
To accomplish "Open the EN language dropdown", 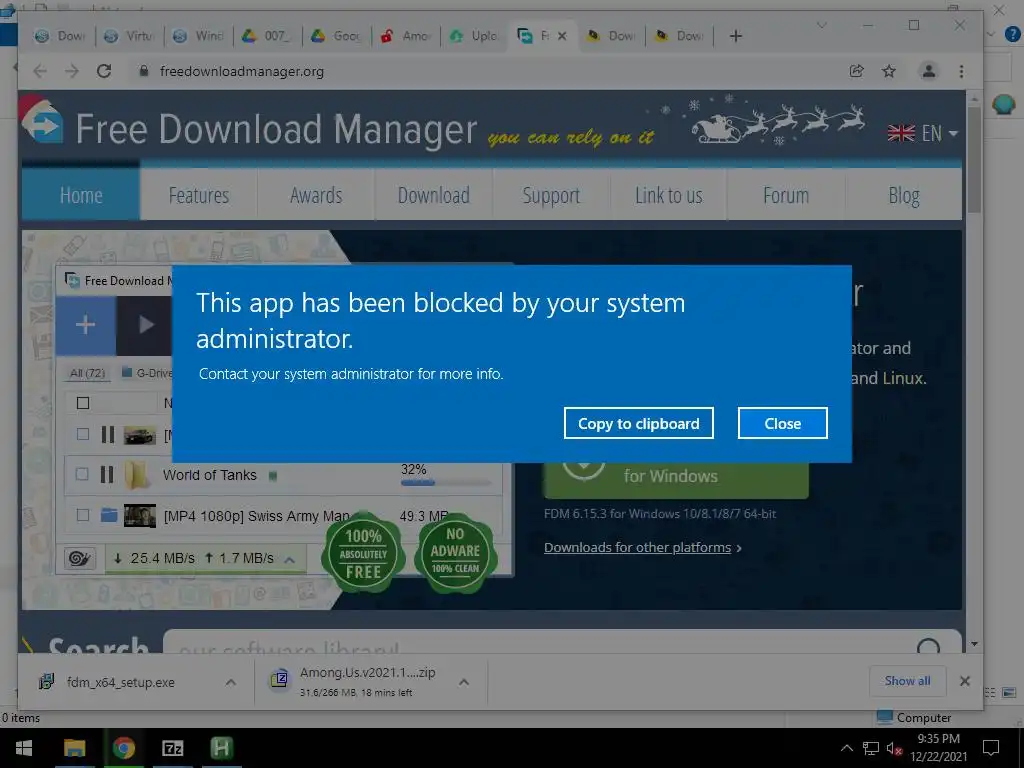I will click(922, 133).
